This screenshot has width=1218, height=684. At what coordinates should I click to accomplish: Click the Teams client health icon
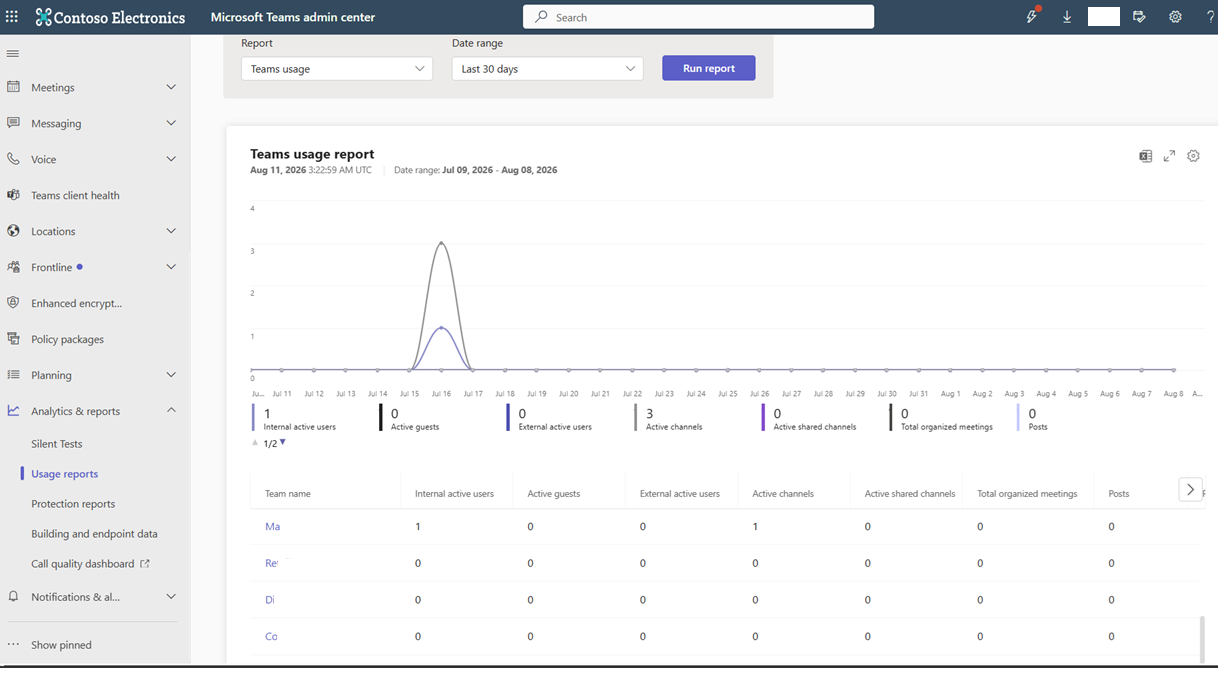pyautogui.click(x=13, y=195)
